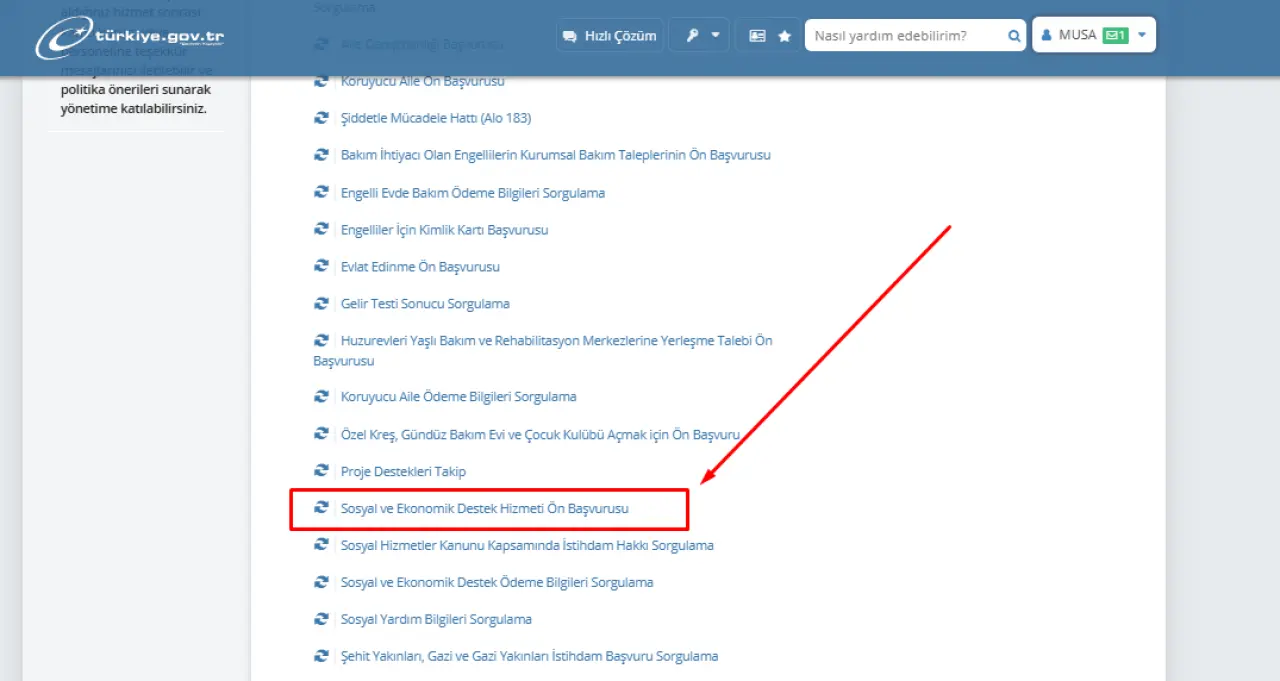Image resolution: width=1280 pixels, height=681 pixels.
Task: Open Sosyal ve Ekonomik Destek Hizmeti Ön Başvurusu
Action: [x=484, y=509]
